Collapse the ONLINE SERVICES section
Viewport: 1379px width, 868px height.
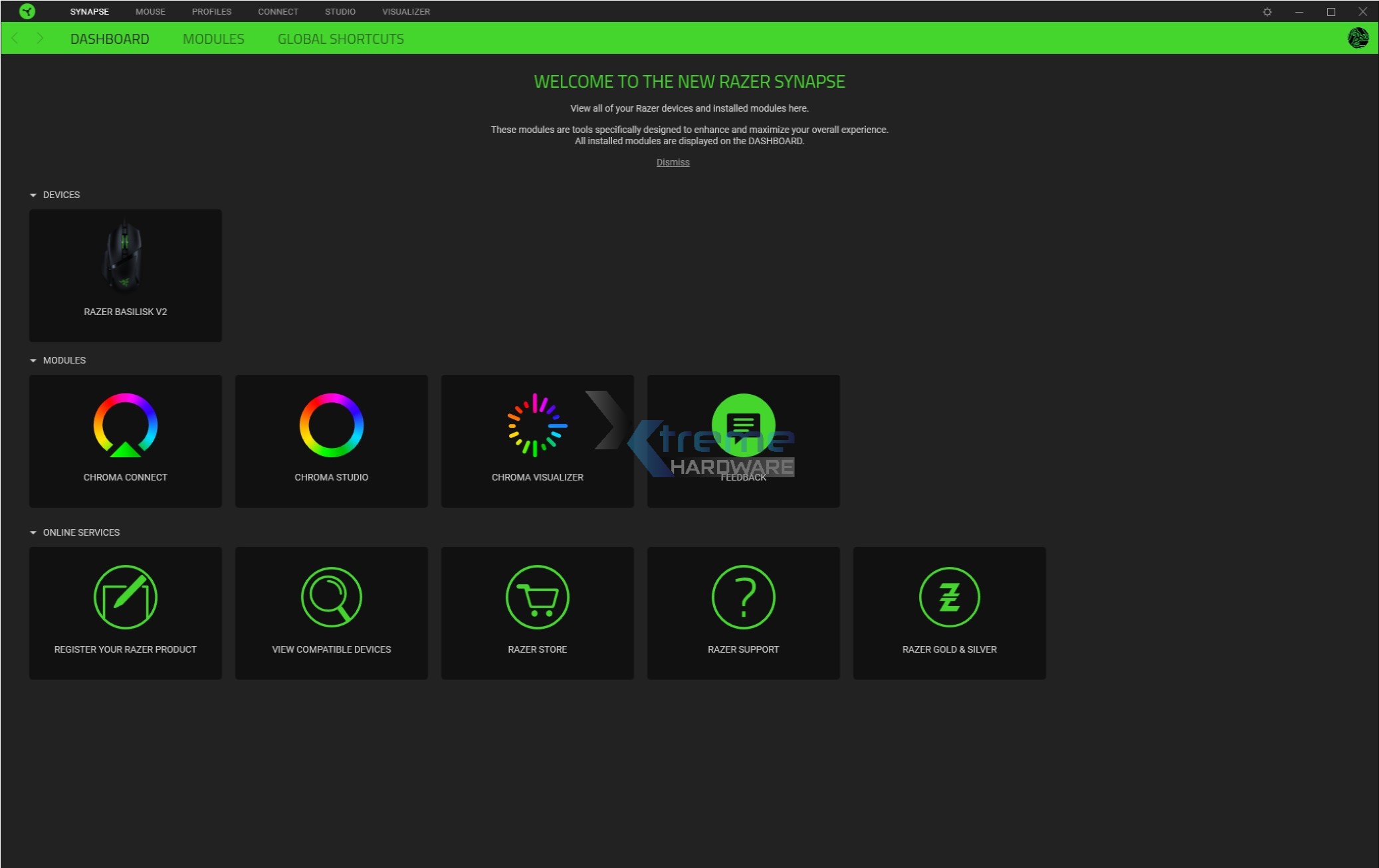(32, 532)
